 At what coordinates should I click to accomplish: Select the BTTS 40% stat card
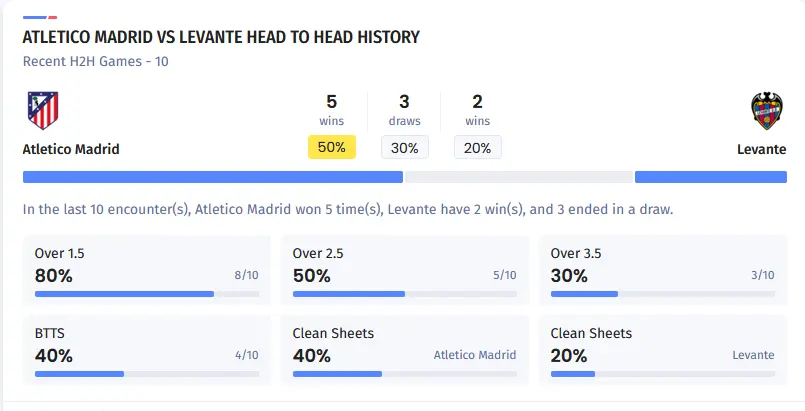[146, 350]
